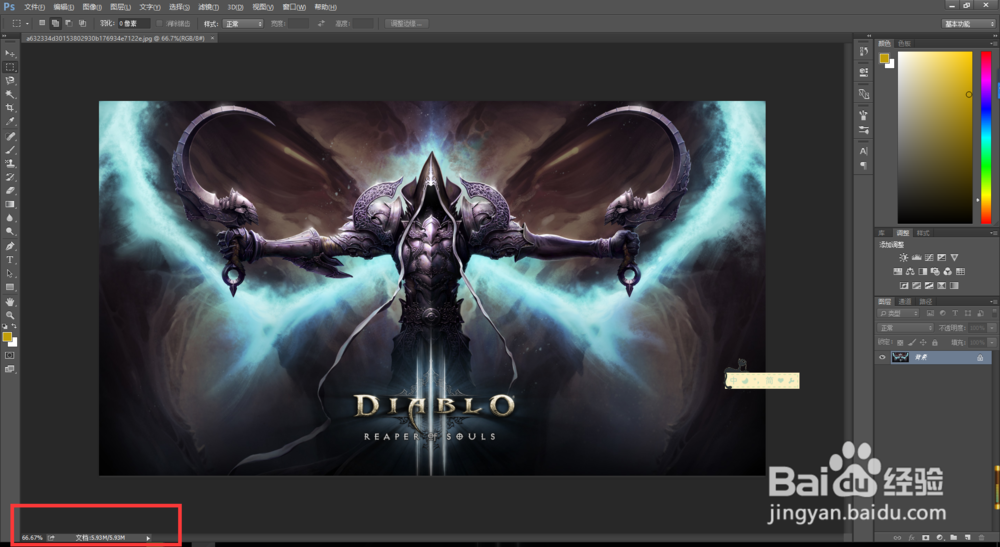Toggle lock transparent pixels
Image resolution: width=1000 pixels, height=547 pixels.
[x=900, y=342]
